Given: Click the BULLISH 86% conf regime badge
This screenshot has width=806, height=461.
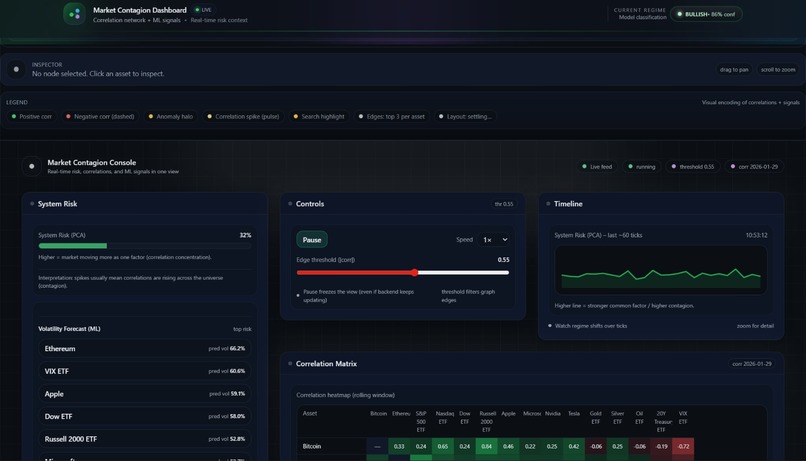Looking at the screenshot, I should pyautogui.click(x=706, y=14).
